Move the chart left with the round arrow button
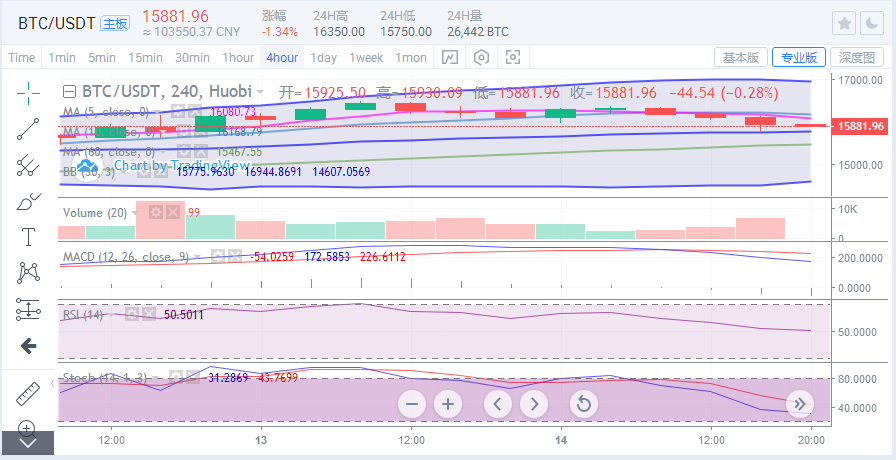 pos(498,404)
